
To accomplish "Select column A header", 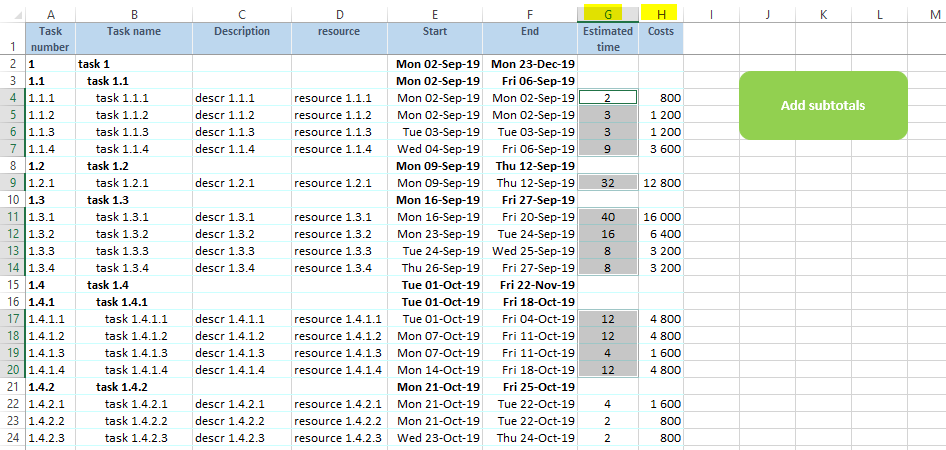I will pos(51,14).
